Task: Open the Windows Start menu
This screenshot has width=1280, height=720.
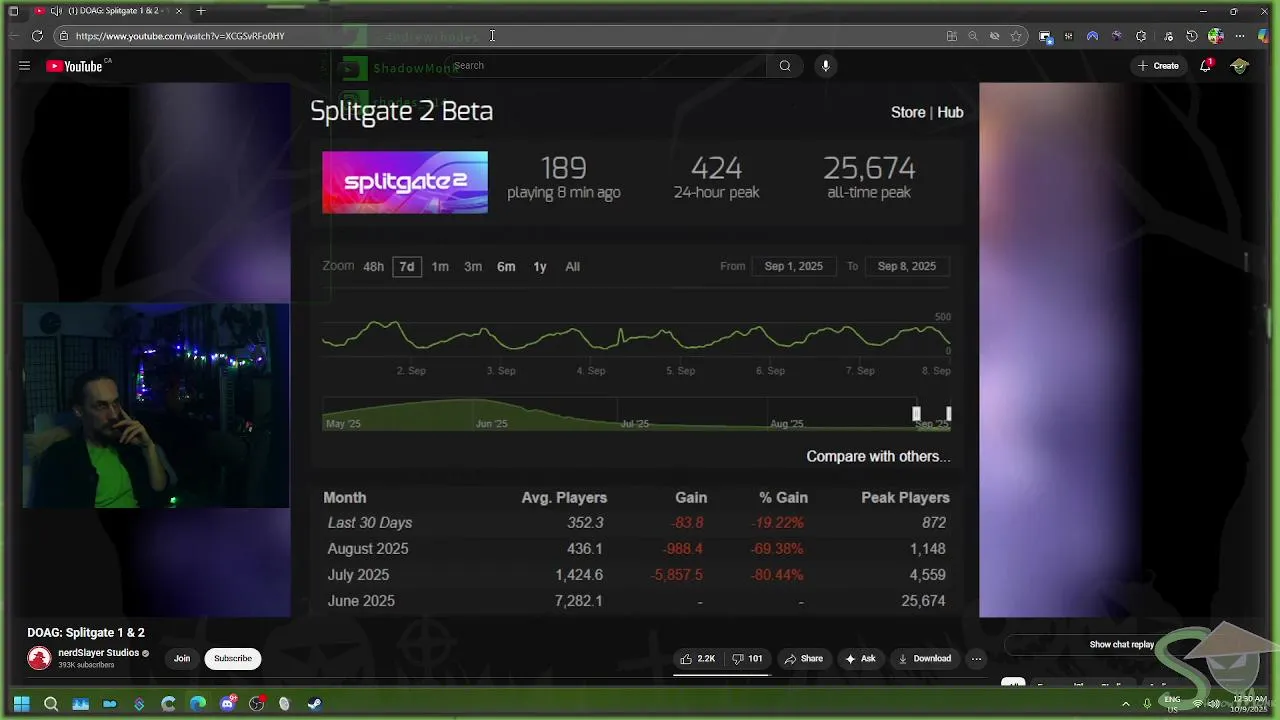Action: 21,704
